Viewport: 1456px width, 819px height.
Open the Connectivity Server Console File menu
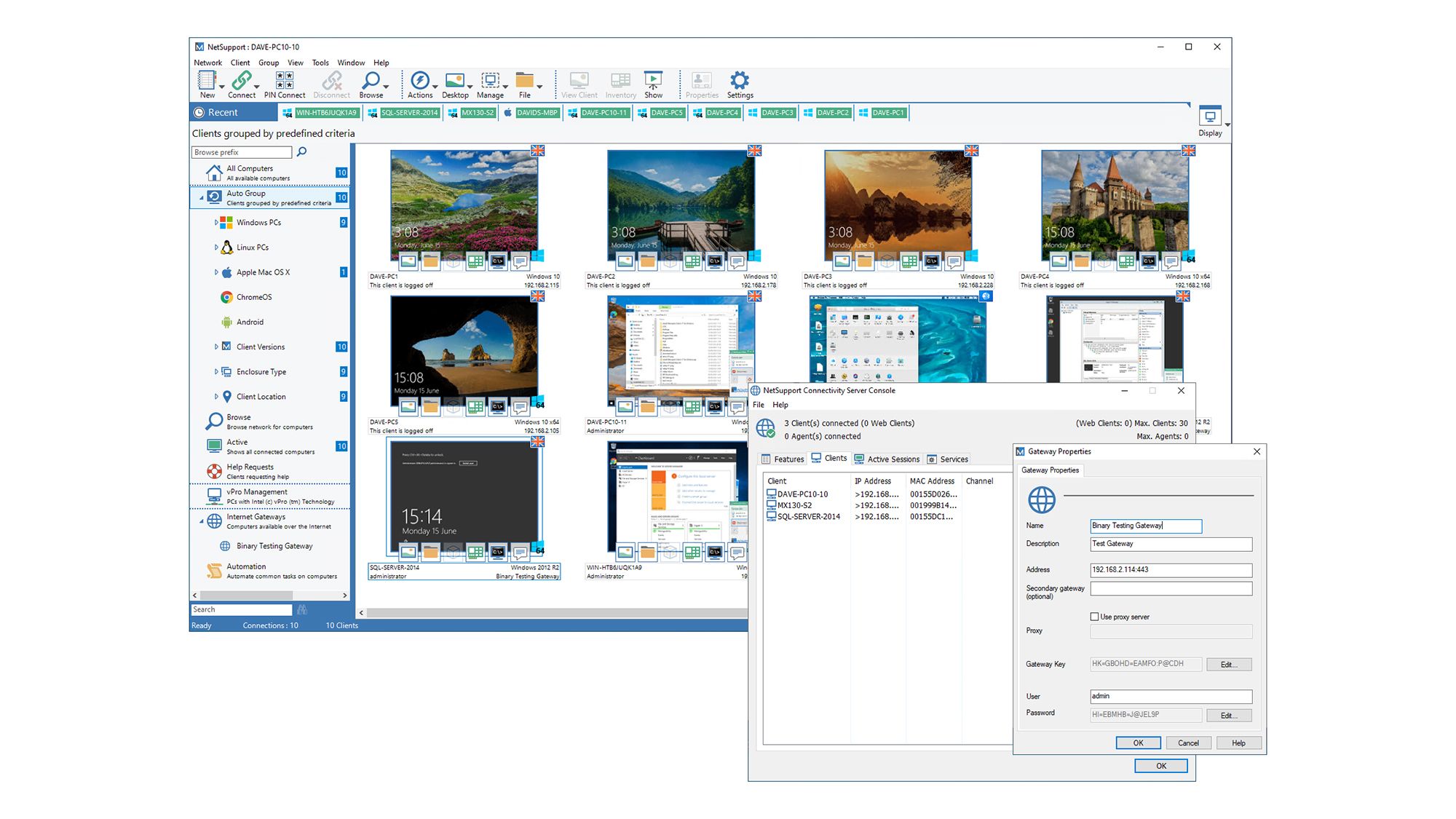point(759,405)
